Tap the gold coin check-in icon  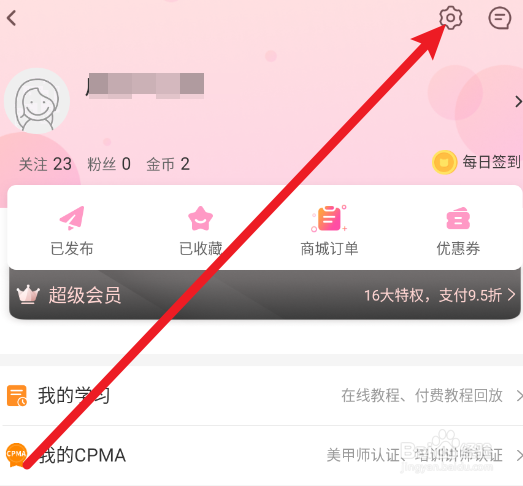click(x=444, y=162)
